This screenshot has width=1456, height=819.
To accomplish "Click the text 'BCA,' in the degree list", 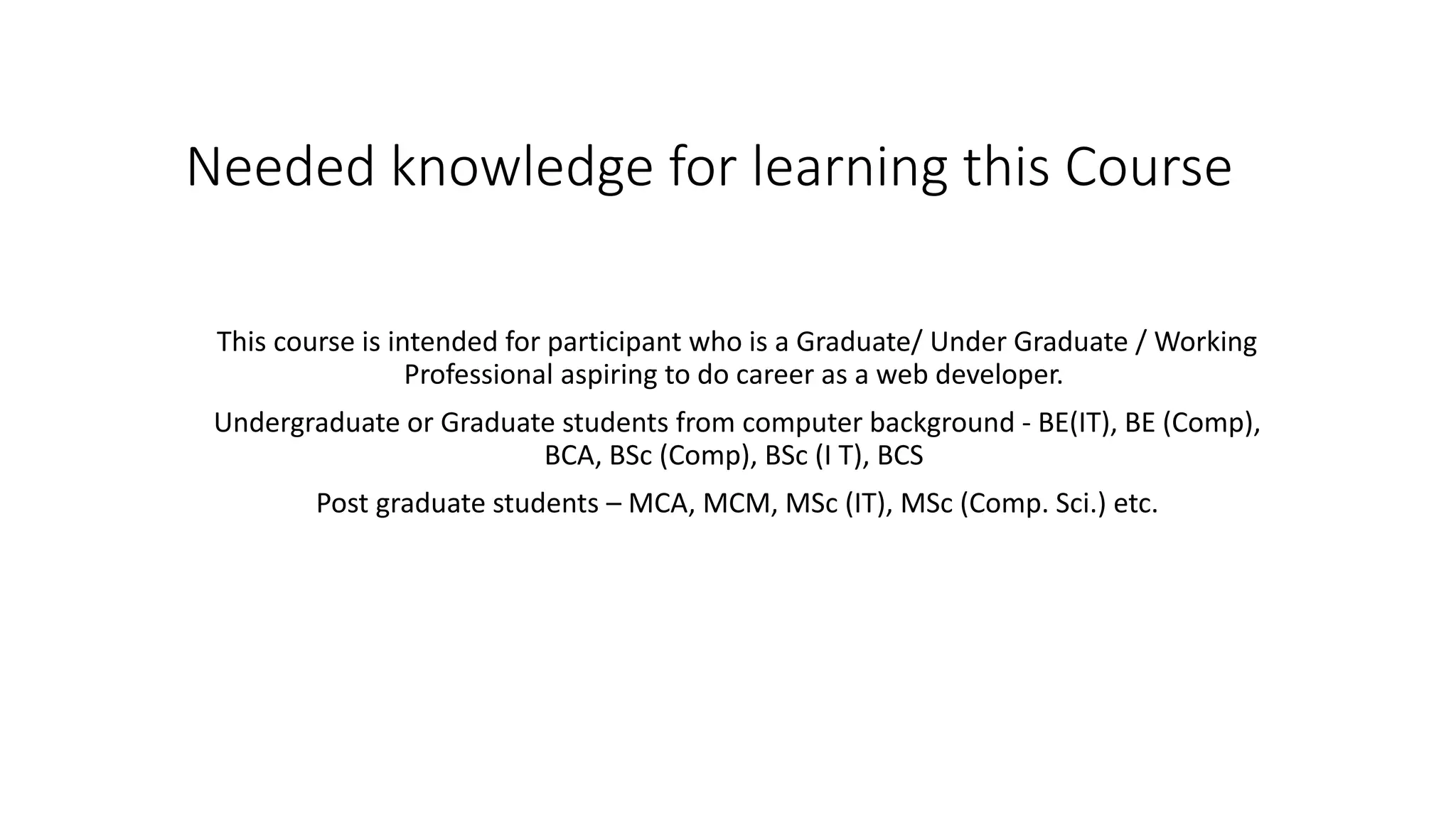I will coord(573,456).
